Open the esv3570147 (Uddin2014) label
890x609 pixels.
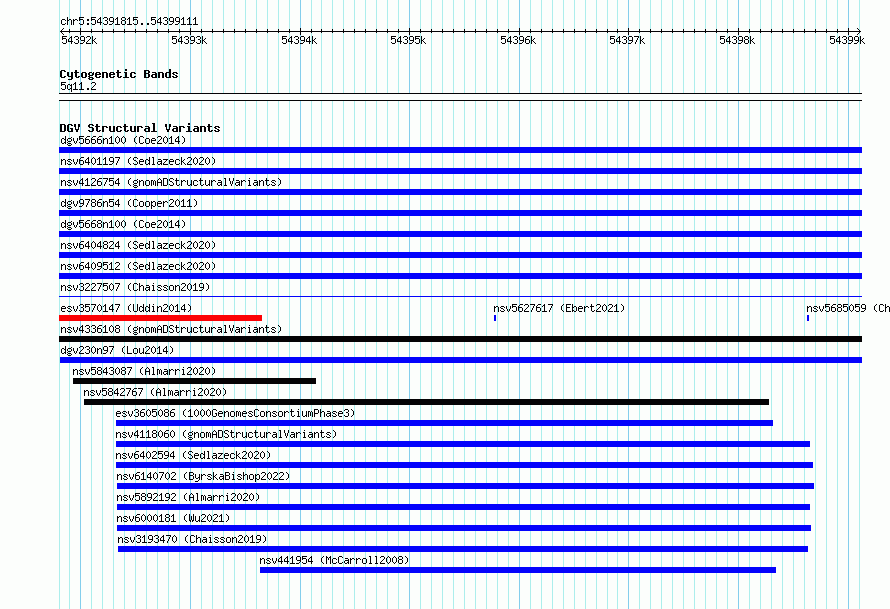point(126,308)
